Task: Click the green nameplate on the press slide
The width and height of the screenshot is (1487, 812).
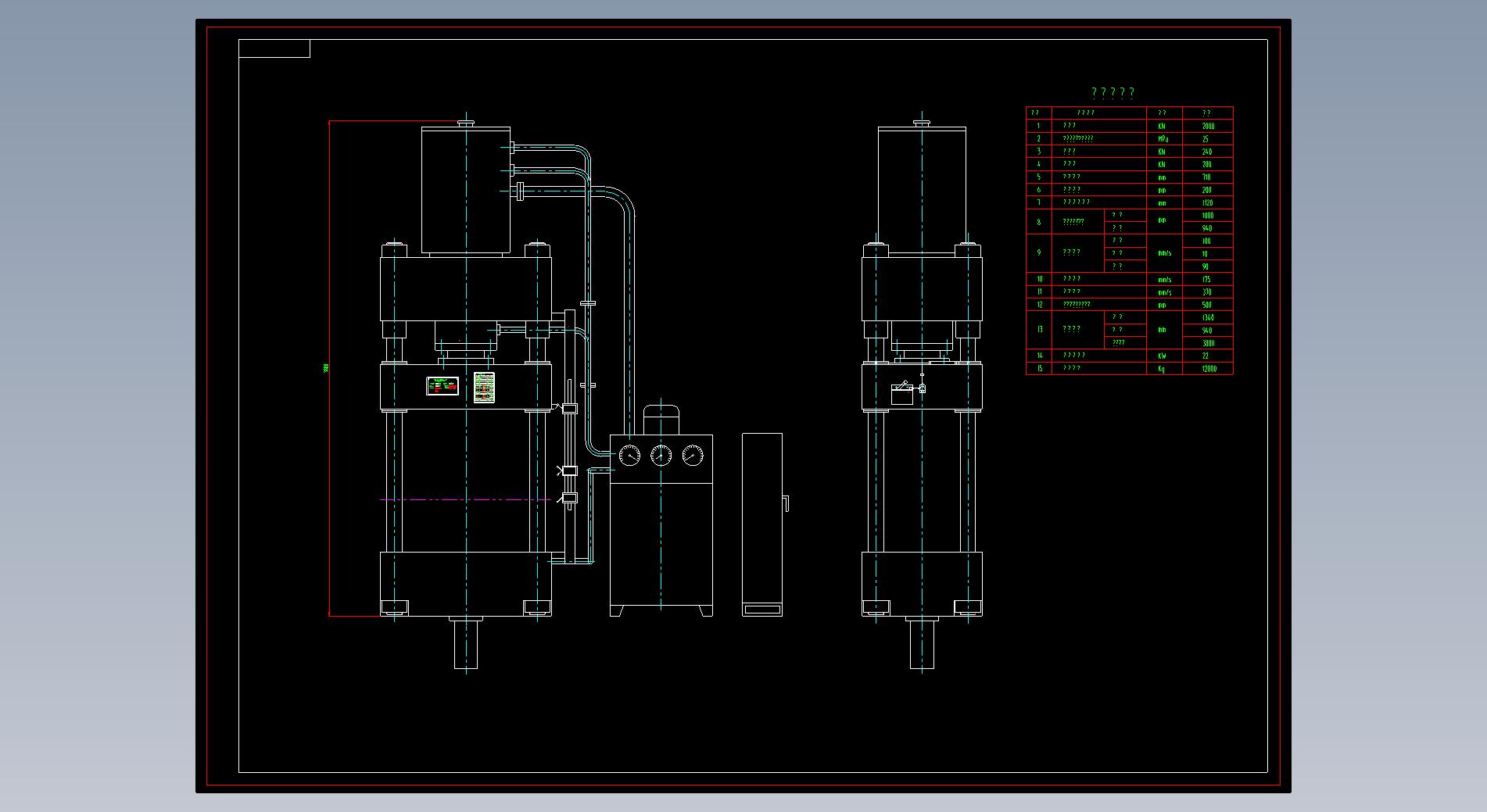Action: [x=442, y=386]
